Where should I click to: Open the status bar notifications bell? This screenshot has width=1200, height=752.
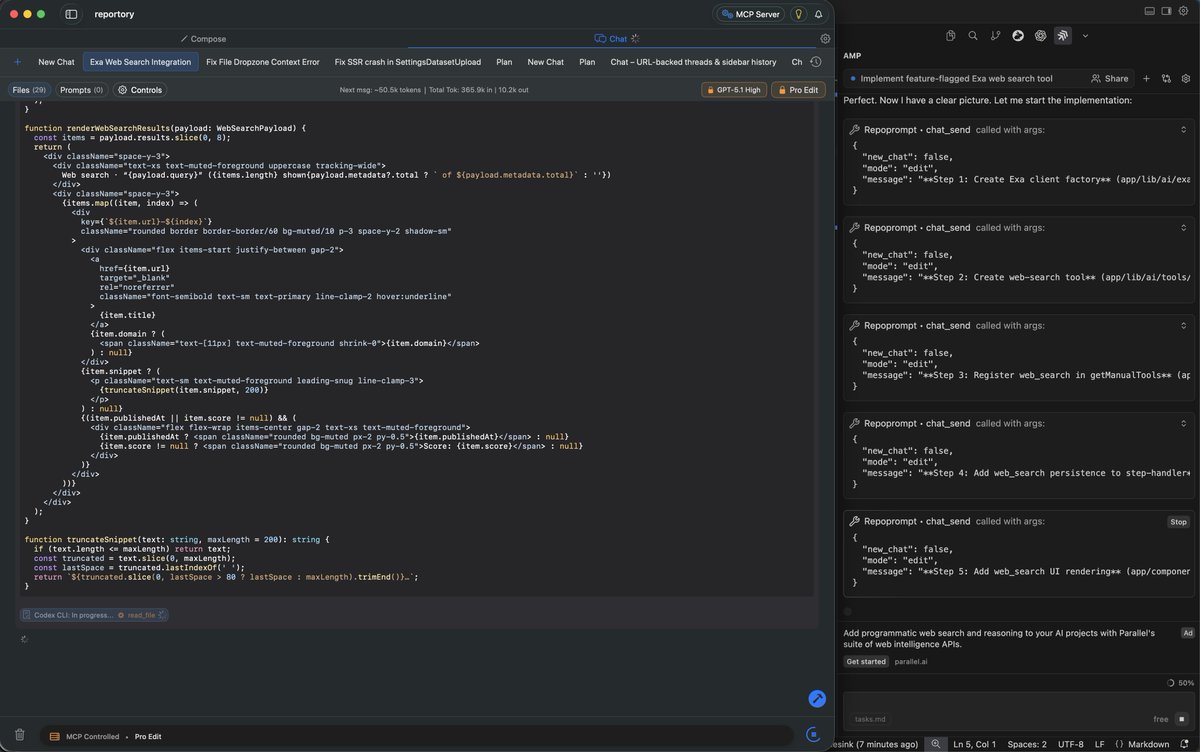tap(1186, 744)
